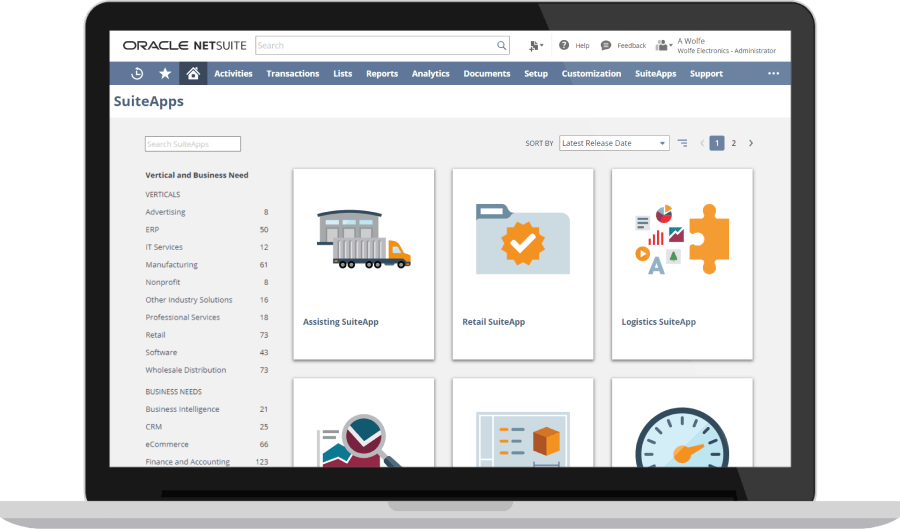The image size is (900, 529).
Task: Click the Help text link
Action: tap(583, 45)
